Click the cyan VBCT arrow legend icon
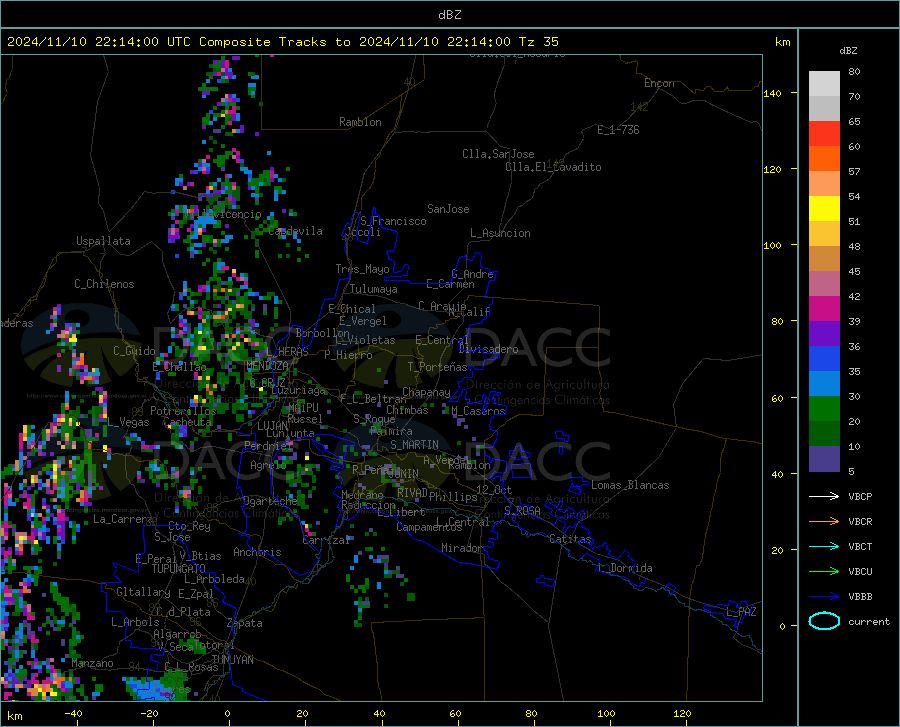 (x=824, y=546)
